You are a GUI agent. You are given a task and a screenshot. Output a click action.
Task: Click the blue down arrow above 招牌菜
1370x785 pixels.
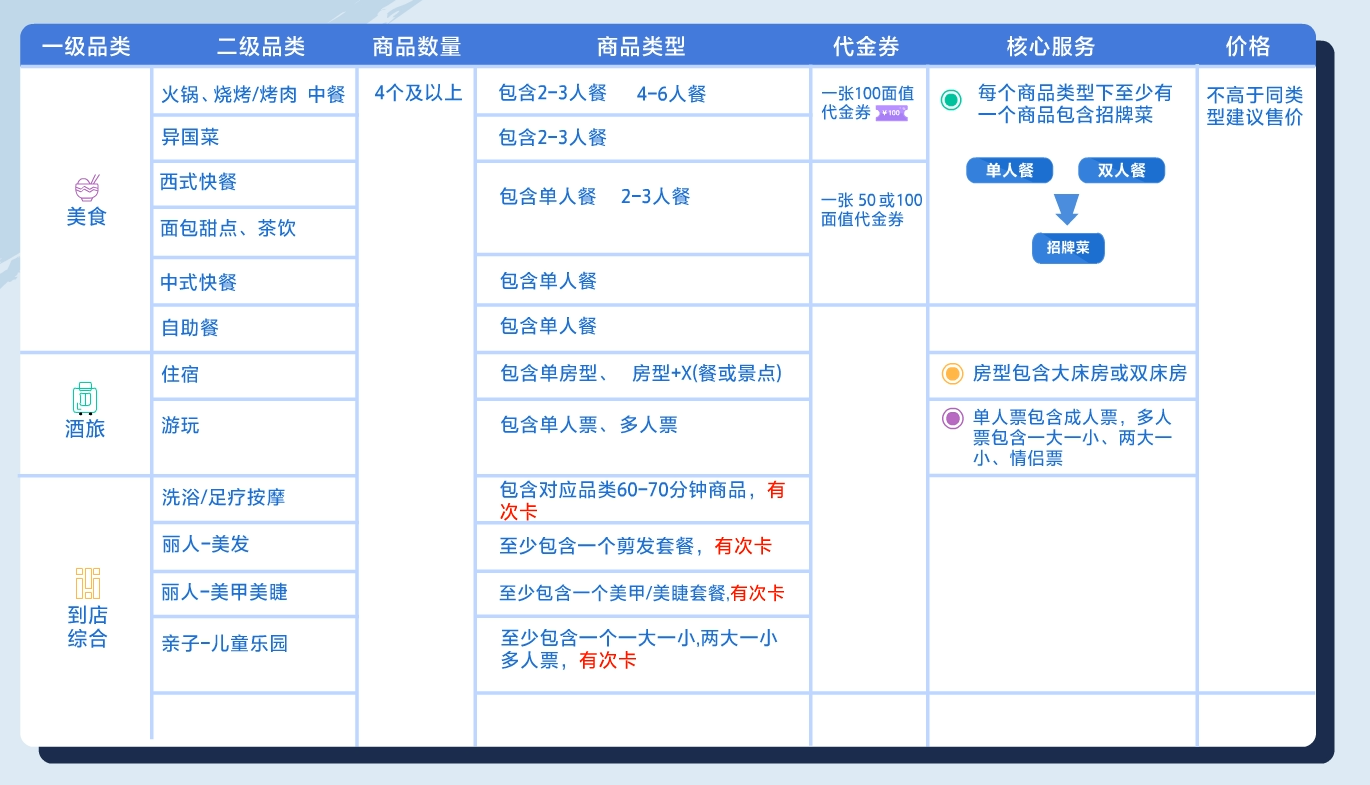[x=1067, y=209]
